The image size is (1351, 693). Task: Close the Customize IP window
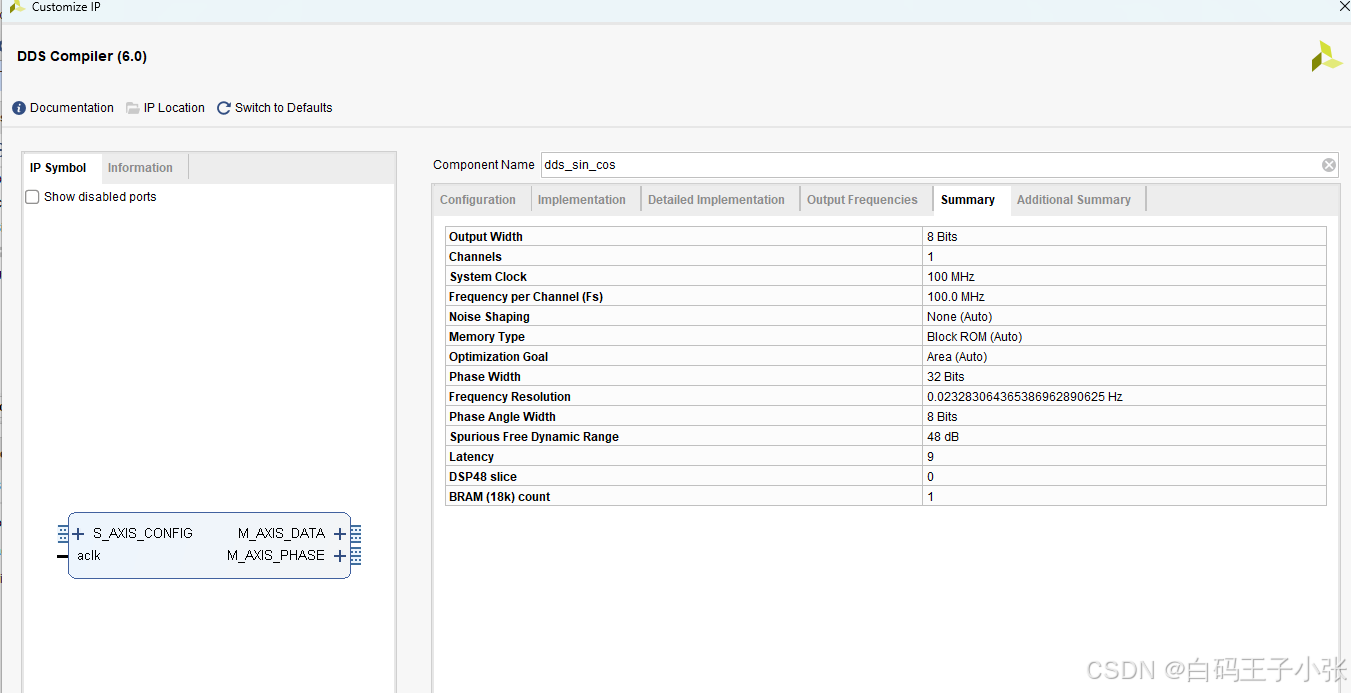click(x=1344, y=7)
